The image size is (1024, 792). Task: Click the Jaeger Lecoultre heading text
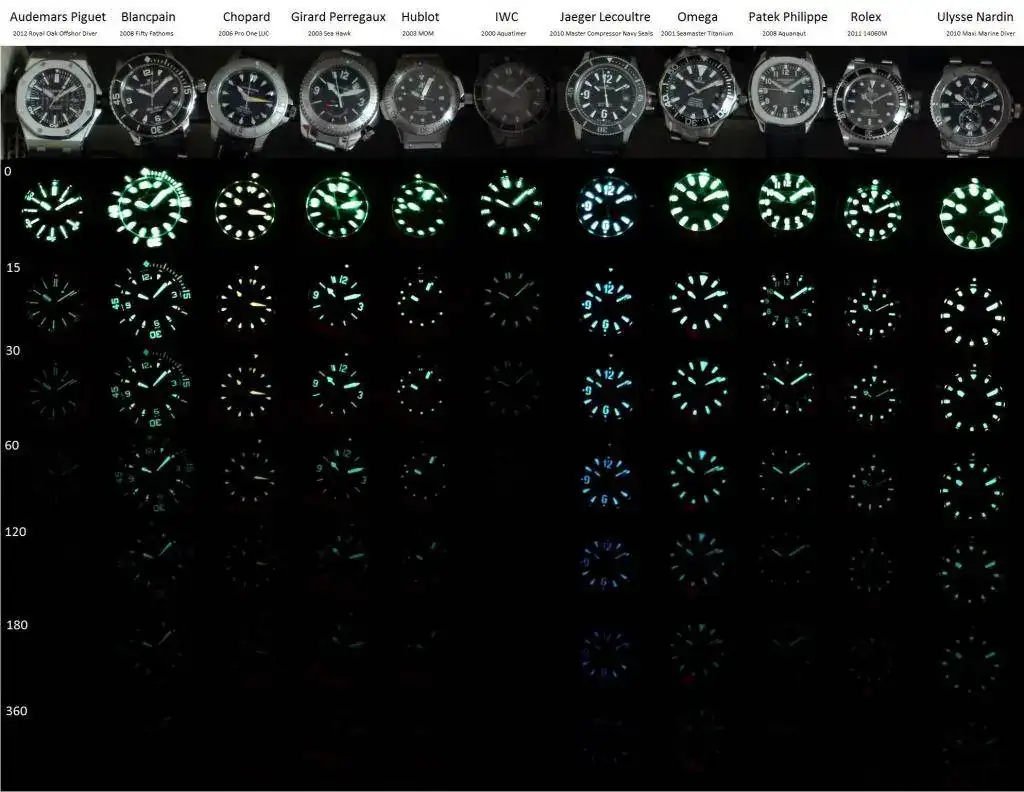click(605, 17)
